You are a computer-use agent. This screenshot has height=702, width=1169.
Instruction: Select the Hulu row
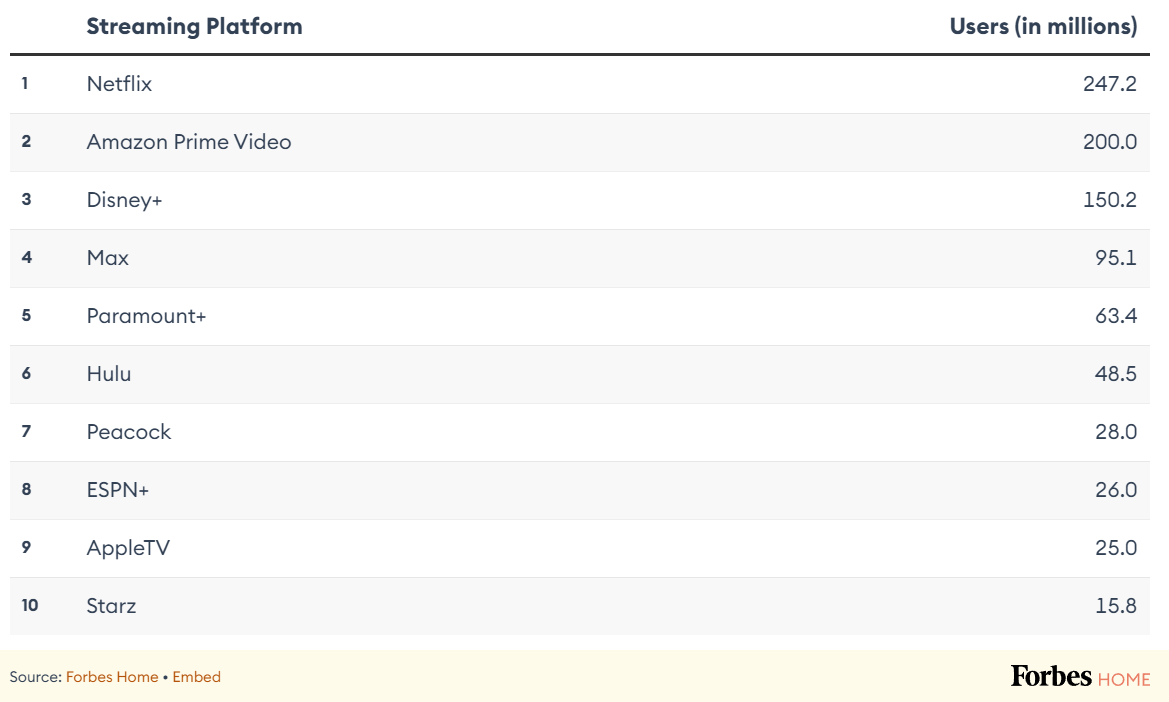click(580, 373)
